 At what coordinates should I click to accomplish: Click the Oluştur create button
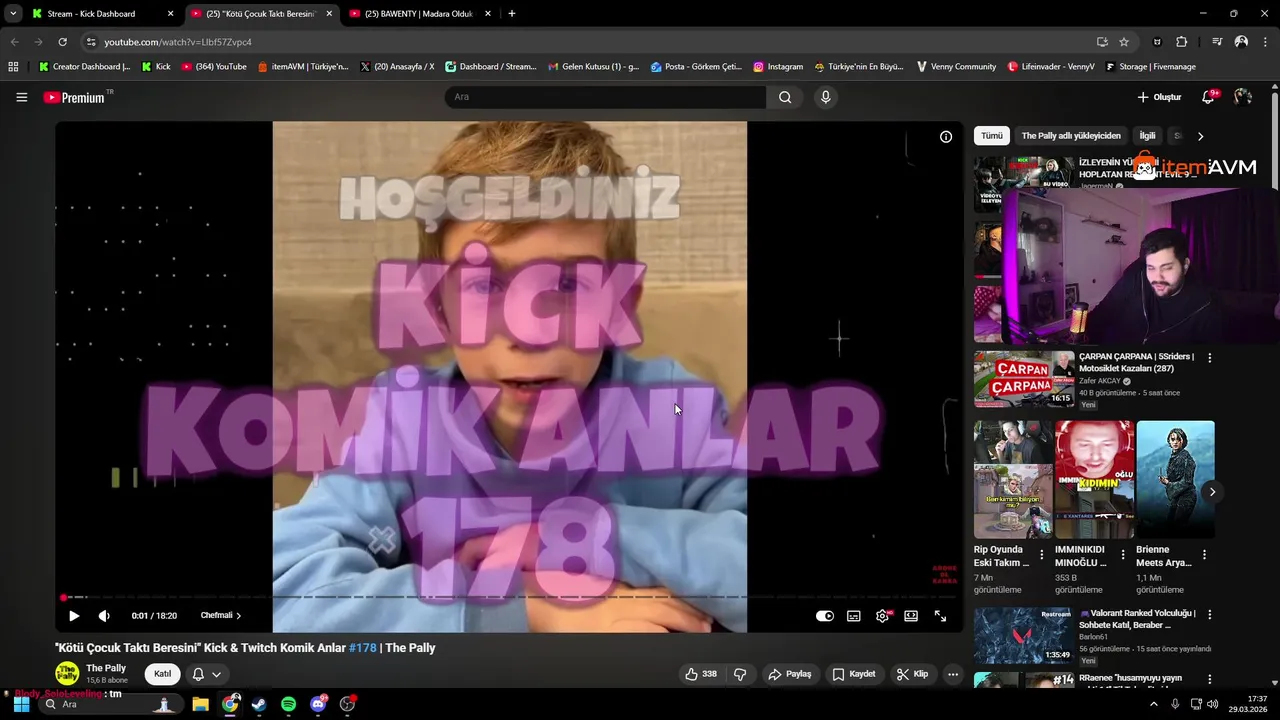point(1159,97)
